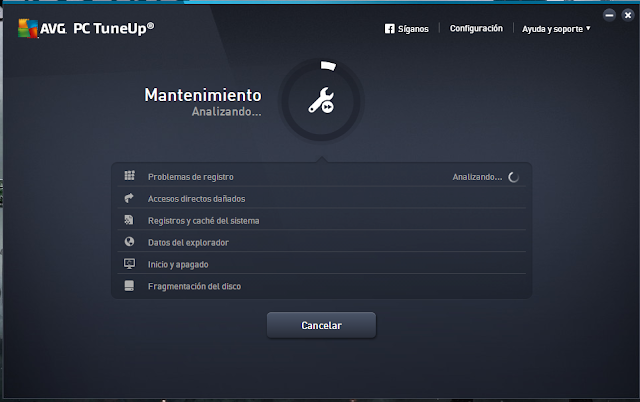Select Inicio y apagado text
The width and height of the screenshot is (640, 402).
click(x=178, y=264)
